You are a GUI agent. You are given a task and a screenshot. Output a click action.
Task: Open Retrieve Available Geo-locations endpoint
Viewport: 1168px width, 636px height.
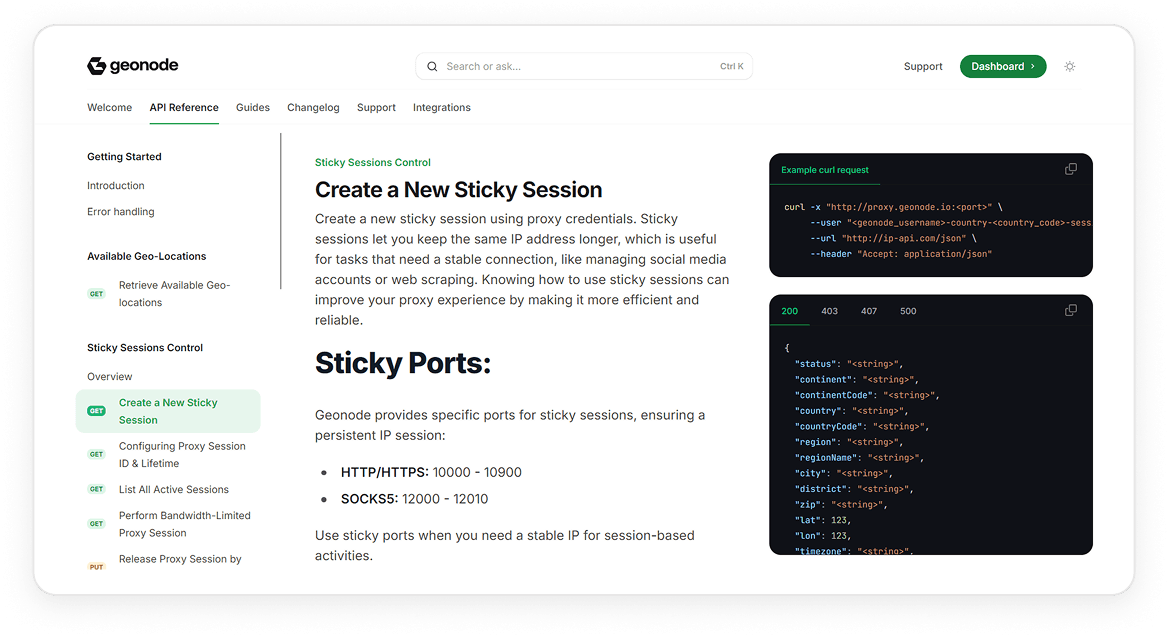[174, 293]
